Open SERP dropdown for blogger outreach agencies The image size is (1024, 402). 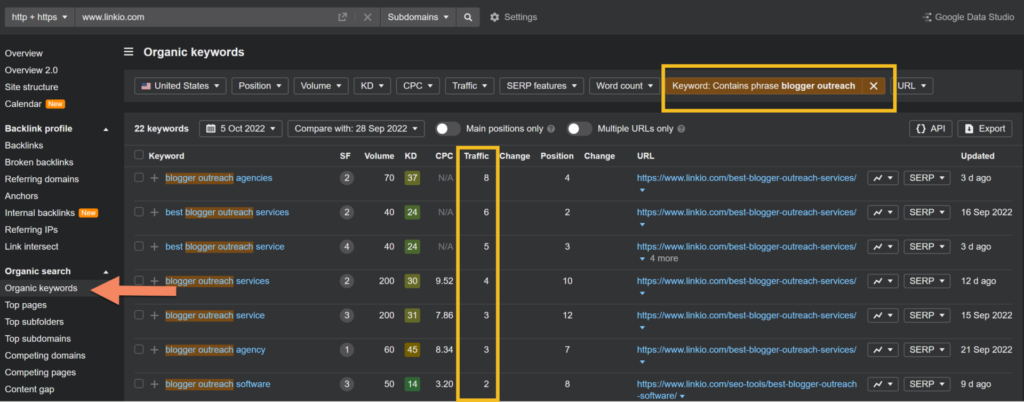pos(926,178)
